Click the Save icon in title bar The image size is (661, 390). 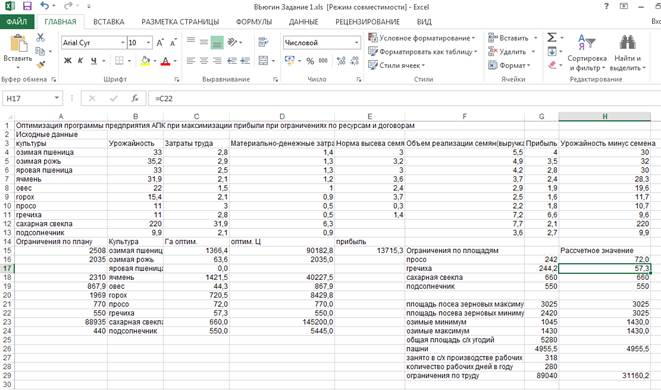point(27,6)
